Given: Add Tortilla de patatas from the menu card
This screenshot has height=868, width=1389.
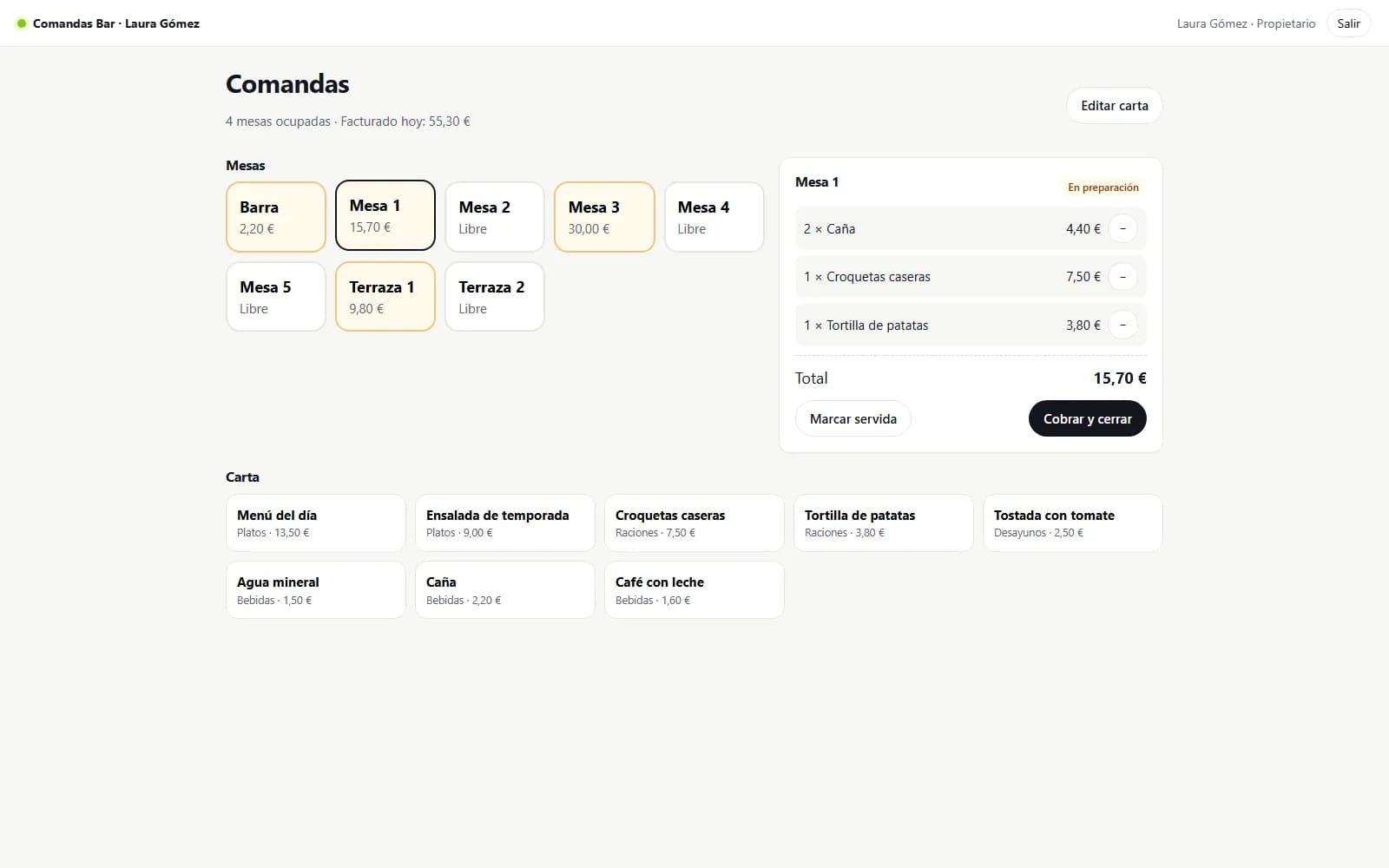Looking at the screenshot, I should (x=884, y=523).
